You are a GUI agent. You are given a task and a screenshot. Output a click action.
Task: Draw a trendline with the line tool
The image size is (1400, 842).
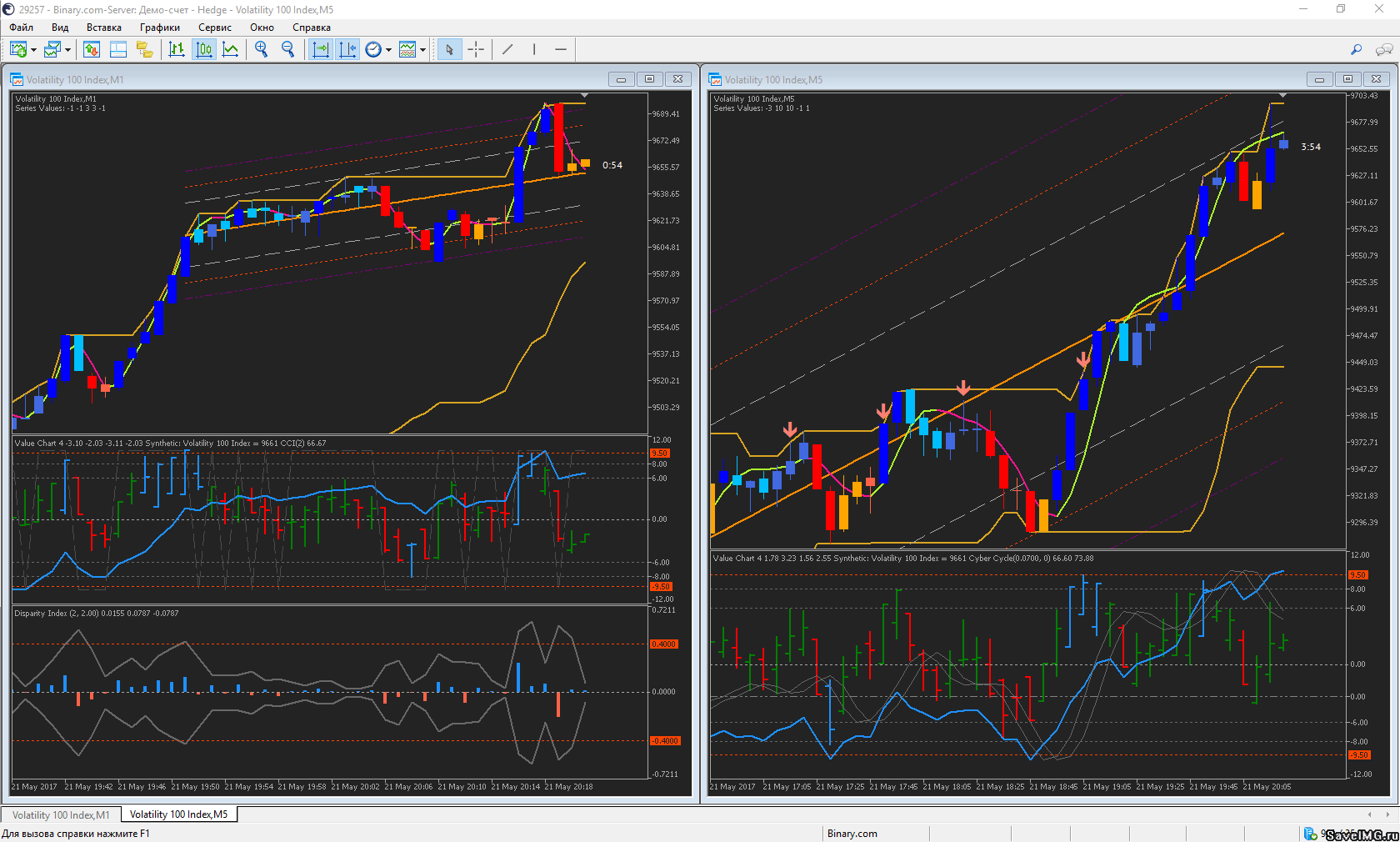(x=507, y=50)
